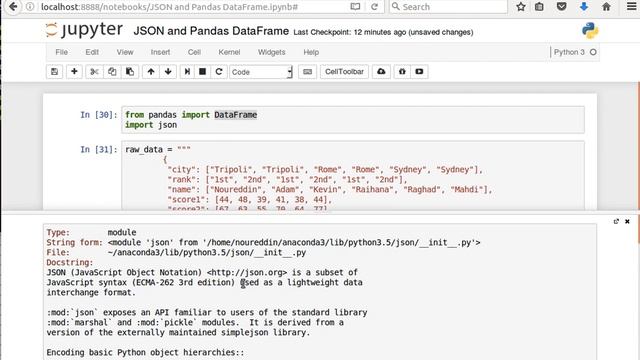Go back with the browser back arrow
This screenshot has height=360, width=640.
click(x=13, y=7)
